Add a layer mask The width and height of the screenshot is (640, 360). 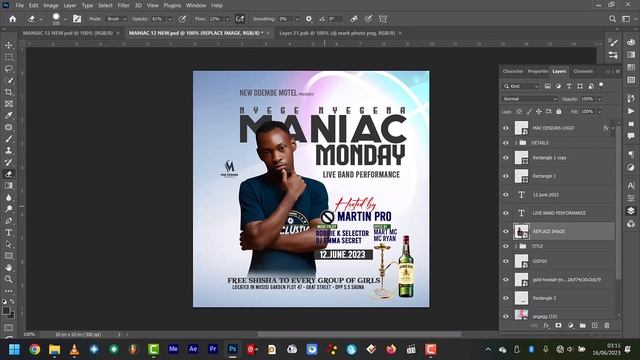(558, 325)
